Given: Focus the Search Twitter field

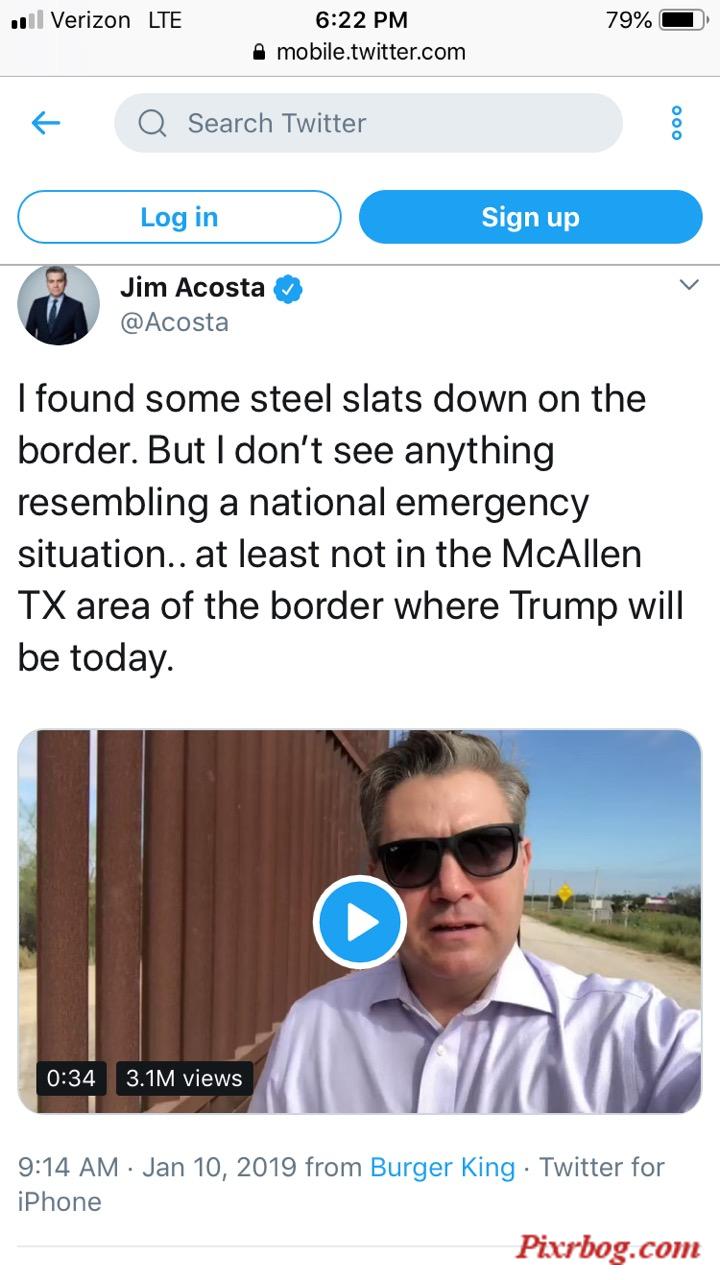Looking at the screenshot, I should coord(368,123).
